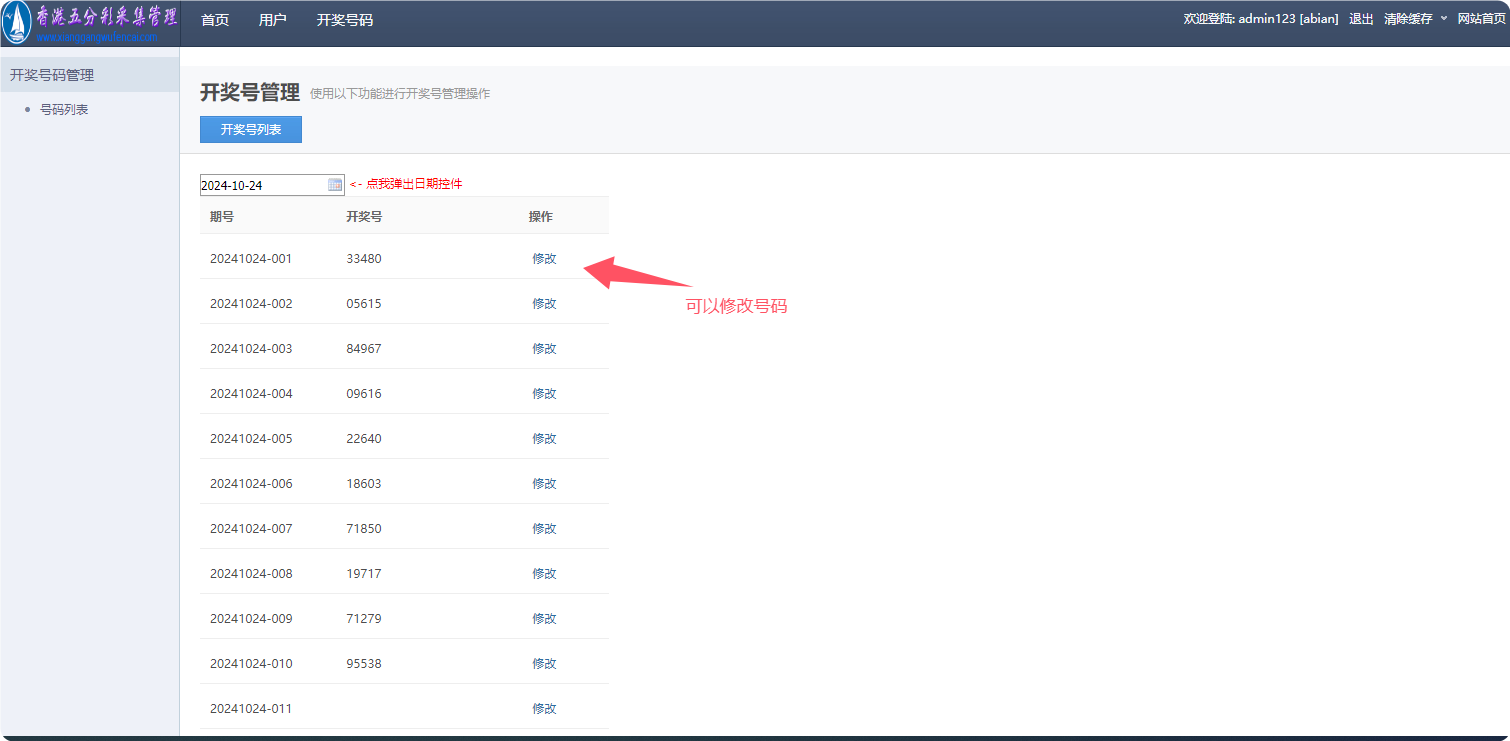The width and height of the screenshot is (1510, 741).
Task: Modify draw number 09616 row
Action: pyautogui.click(x=544, y=394)
